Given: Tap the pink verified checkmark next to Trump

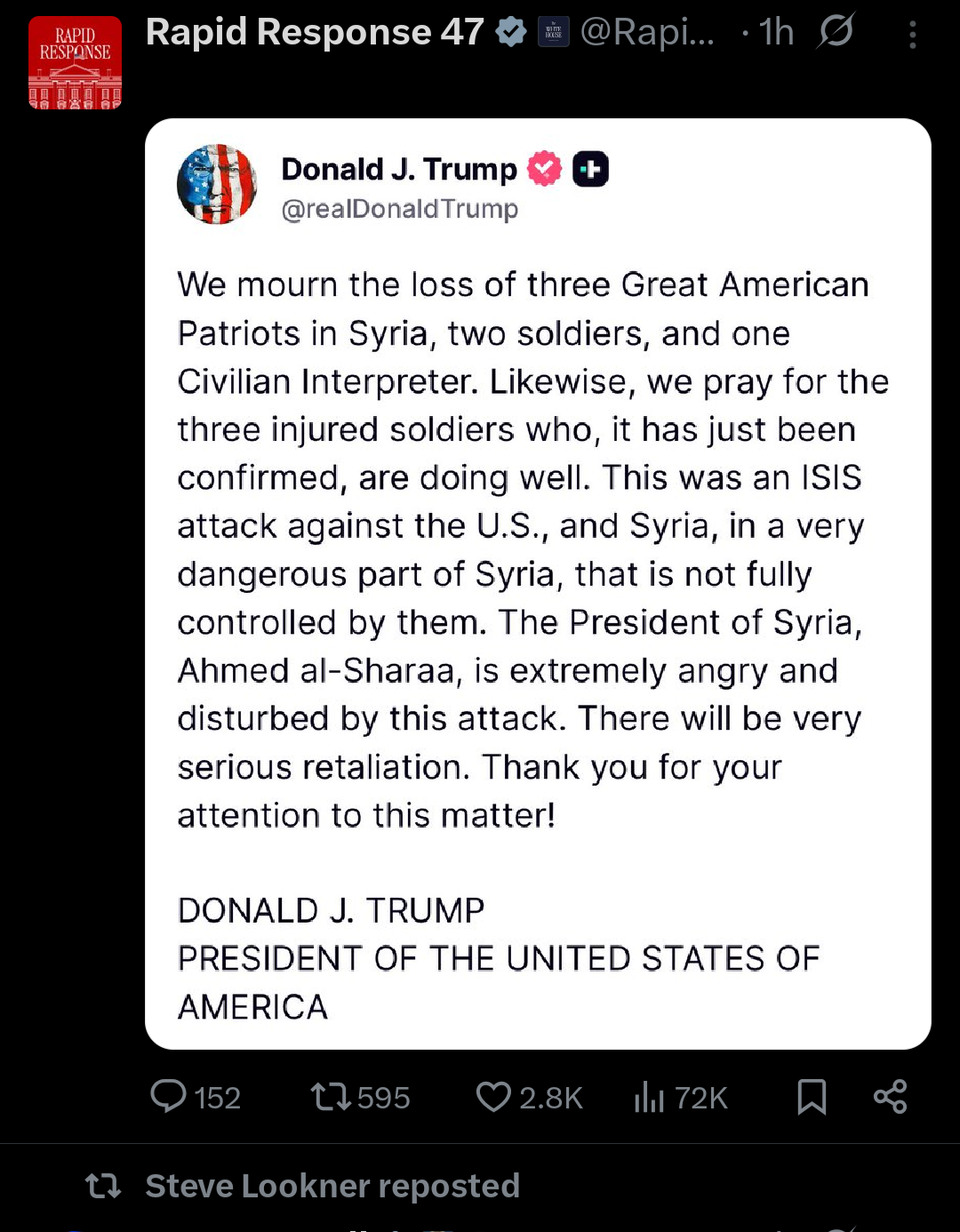Looking at the screenshot, I should tap(544, 169).
